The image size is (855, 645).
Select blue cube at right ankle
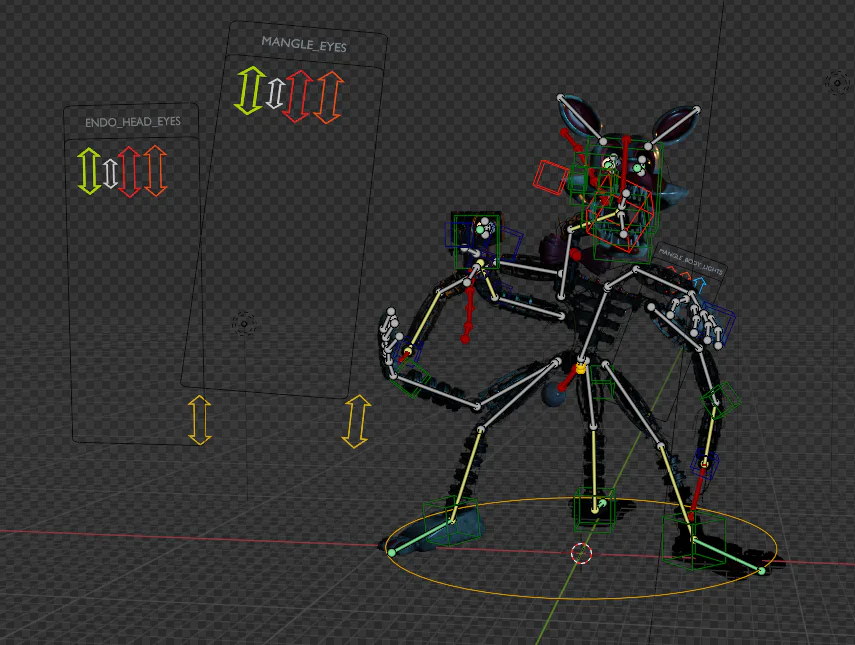click(705, 463)
